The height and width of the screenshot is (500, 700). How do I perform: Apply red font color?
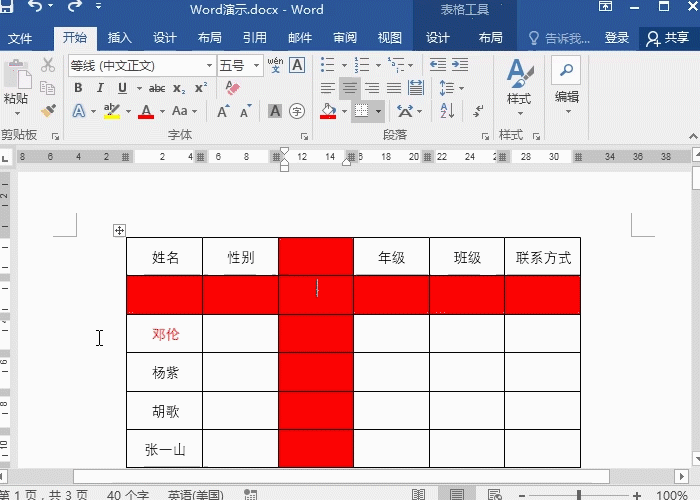click(x=146, y=111)
